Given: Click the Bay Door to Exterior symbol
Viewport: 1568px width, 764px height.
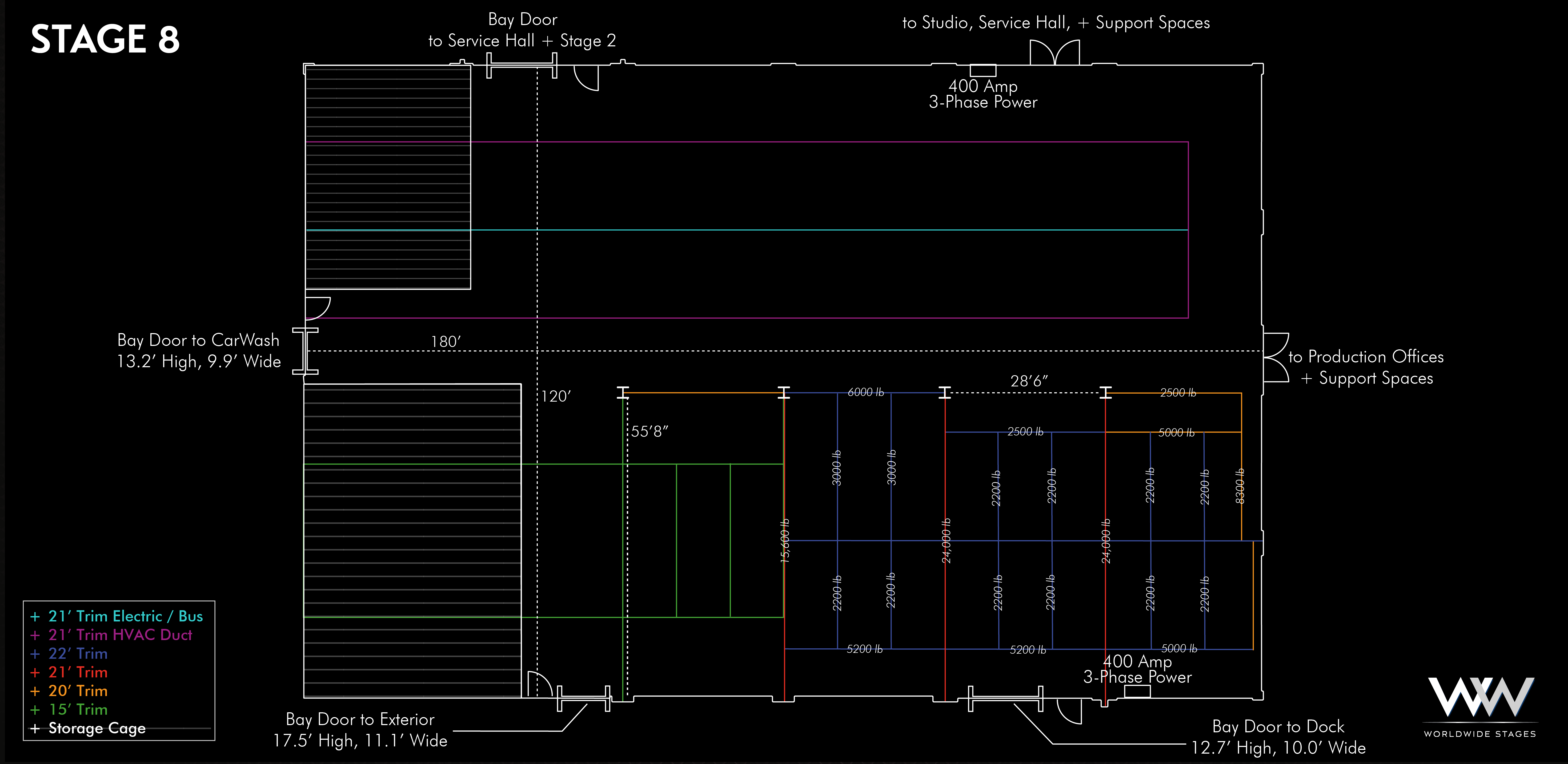Looking at the screenshot, I should pos(583,698).
